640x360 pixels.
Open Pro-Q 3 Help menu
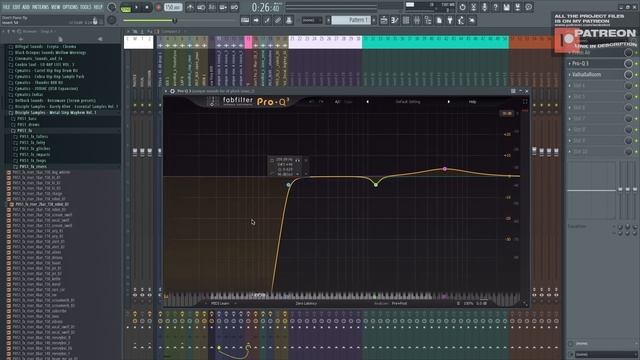[472, 102]
